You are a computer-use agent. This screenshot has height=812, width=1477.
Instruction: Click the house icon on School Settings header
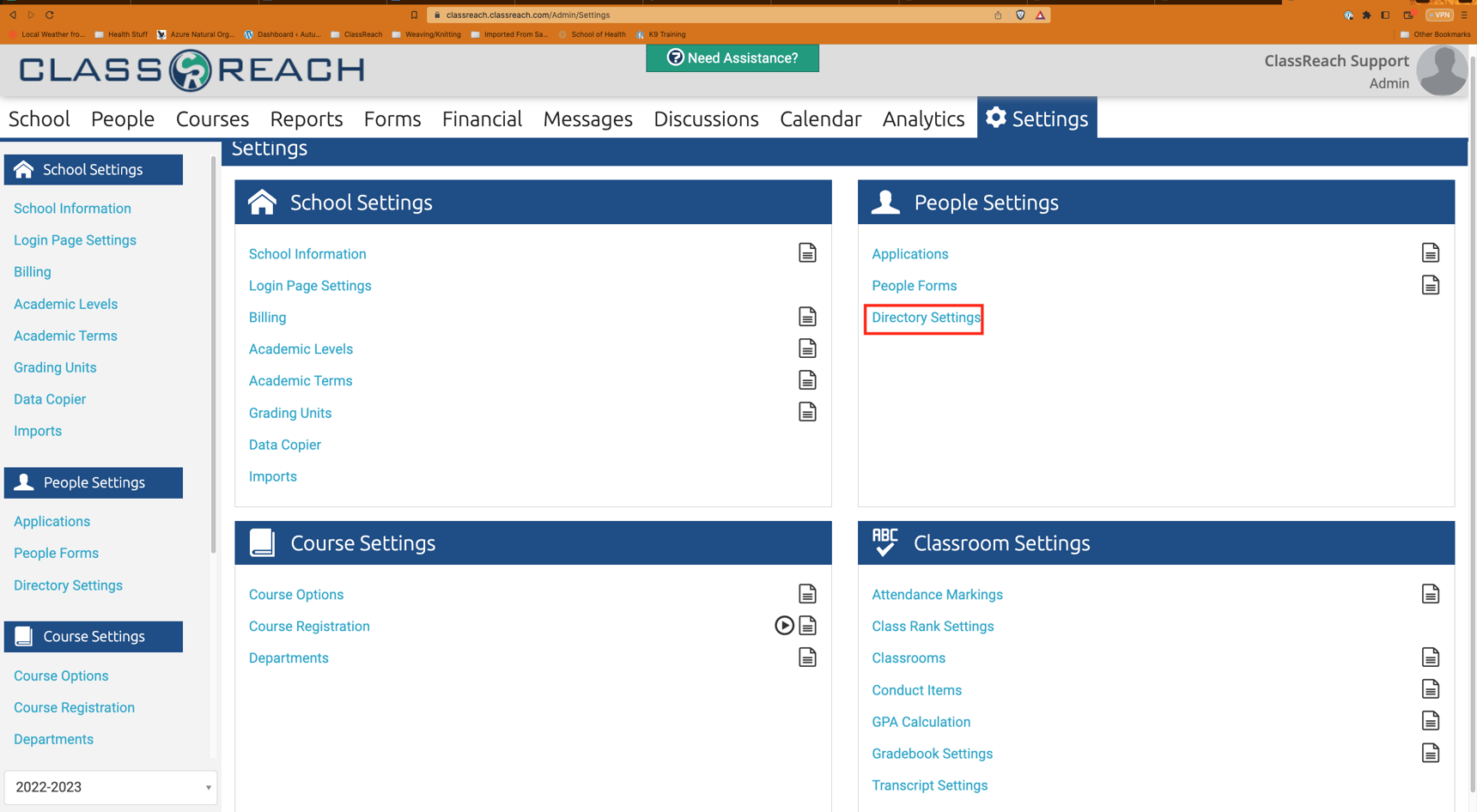[x=263, y=201]
